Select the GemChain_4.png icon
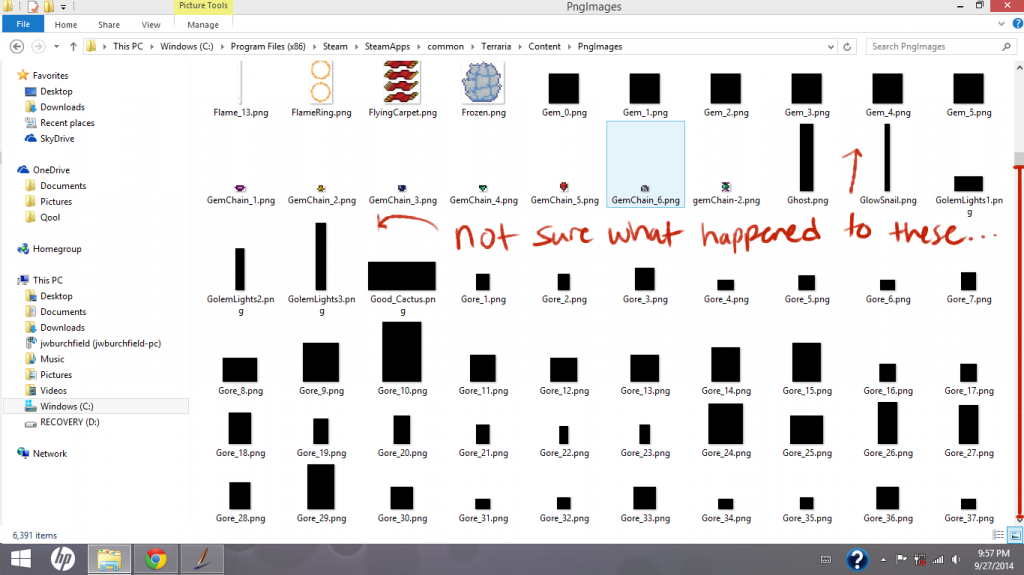This screenshot has height=575, width=1024. (483, 188)
